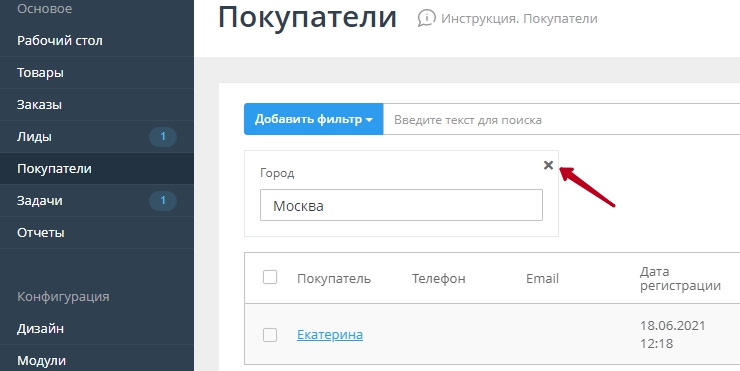Click the Город filter label
Viewport: 740px width, 371px height.
pyautogui.click(x=277, y=173)
